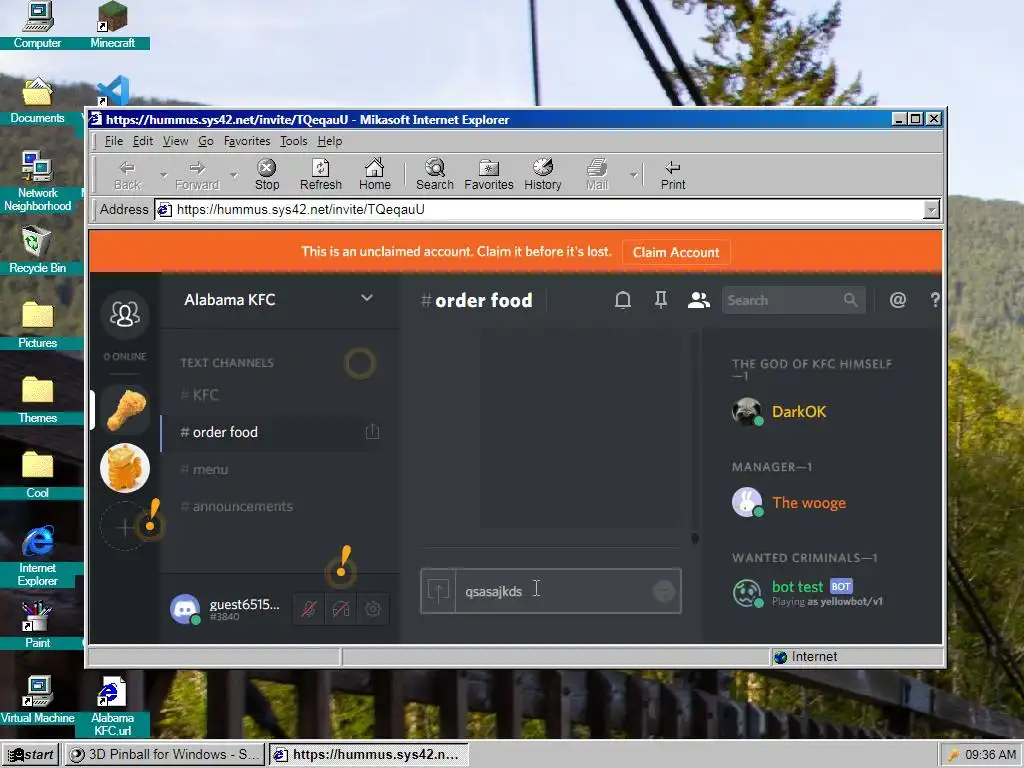The height and width of the screenshot is (768, 1024).
Task: Select the order food channel
Action: coord(271,432)
